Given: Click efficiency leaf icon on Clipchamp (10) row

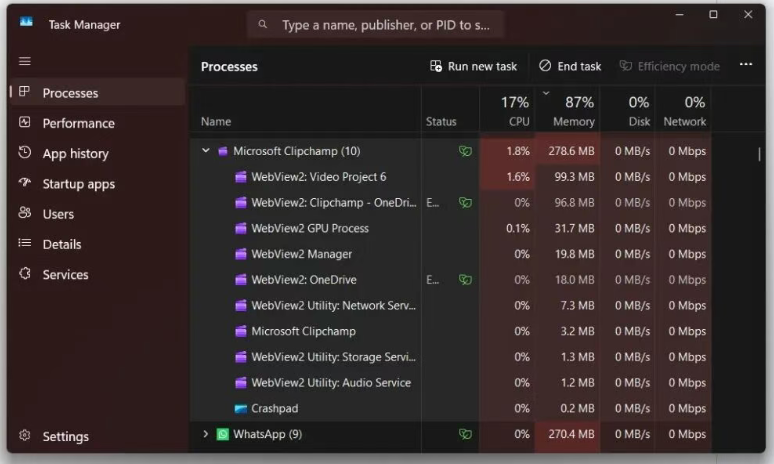Looking at the screenshot, I should pos(465,151).
